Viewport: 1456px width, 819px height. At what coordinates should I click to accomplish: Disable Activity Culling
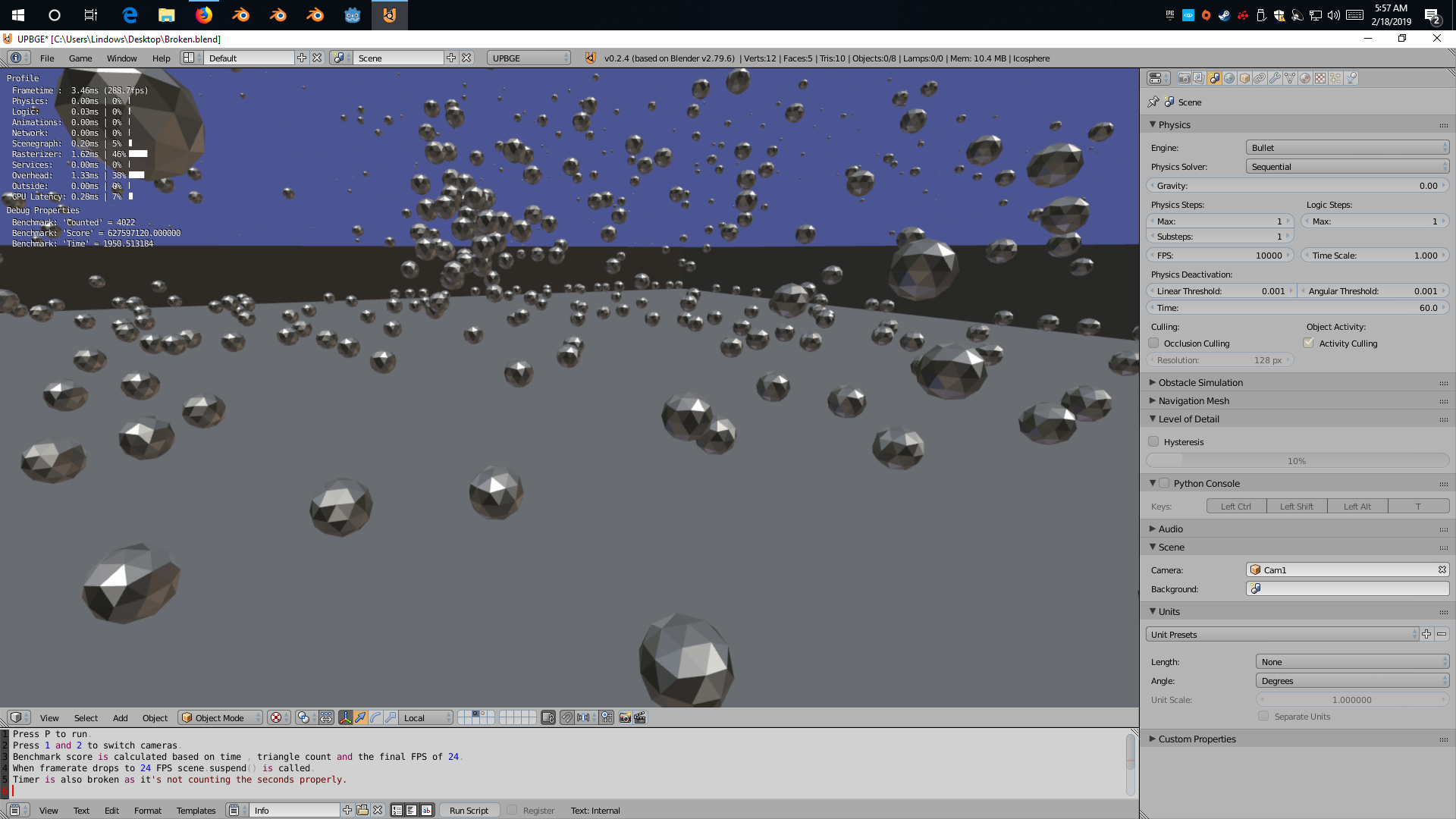(1309, 343)
